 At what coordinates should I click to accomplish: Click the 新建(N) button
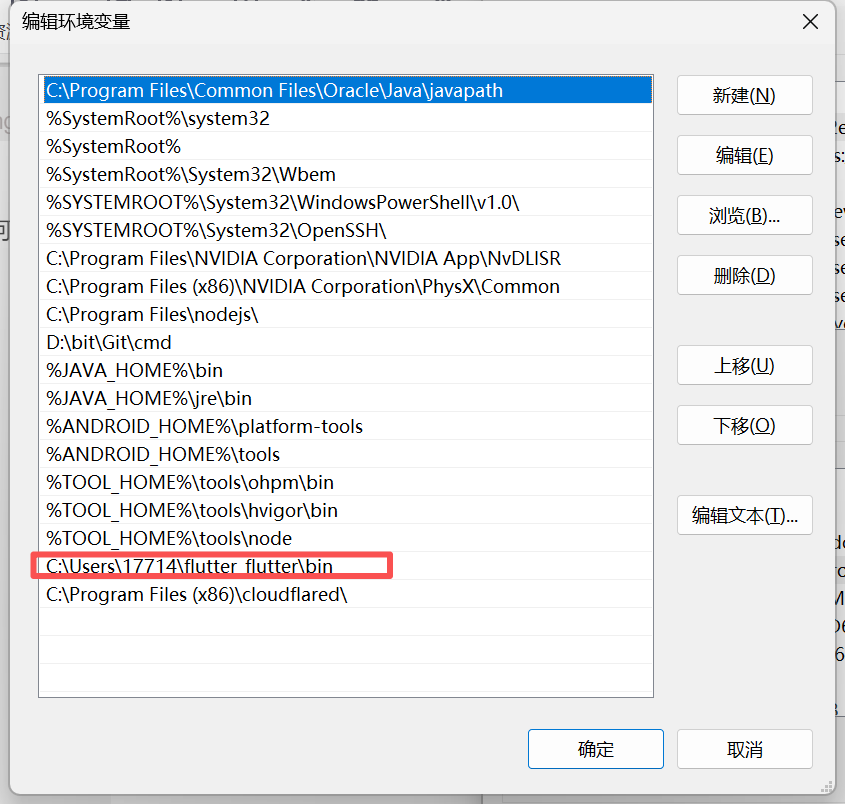click(x=744, y=95)
